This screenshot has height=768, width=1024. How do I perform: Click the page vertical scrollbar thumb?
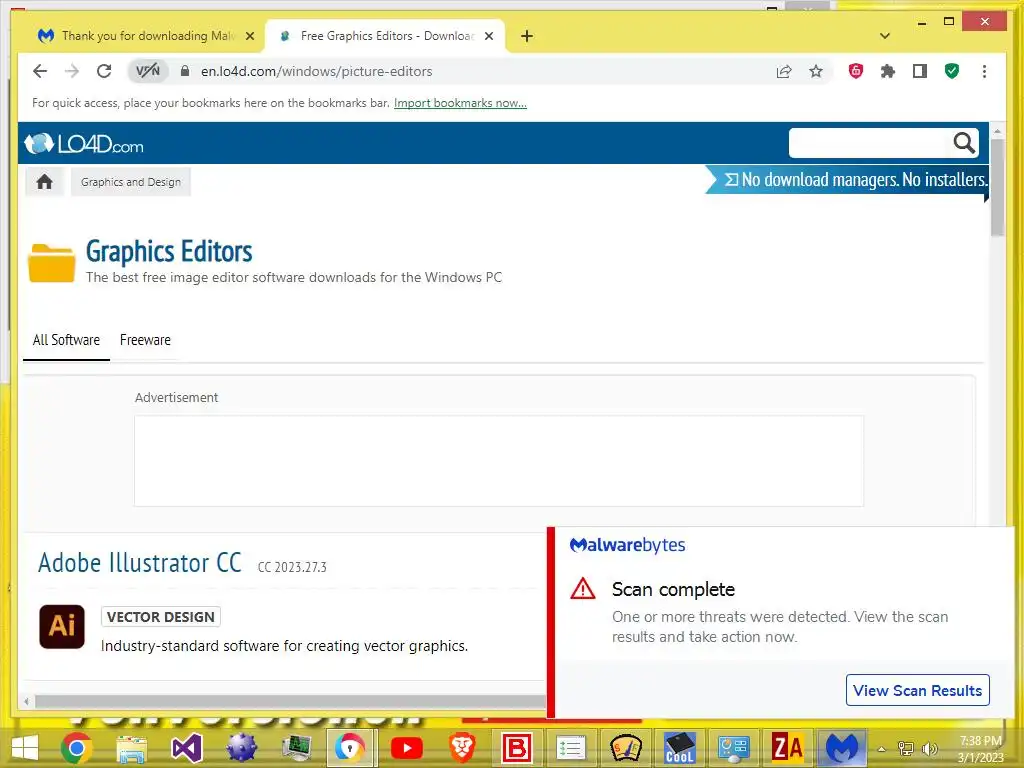pyautogui.click(x=997, y=188)
